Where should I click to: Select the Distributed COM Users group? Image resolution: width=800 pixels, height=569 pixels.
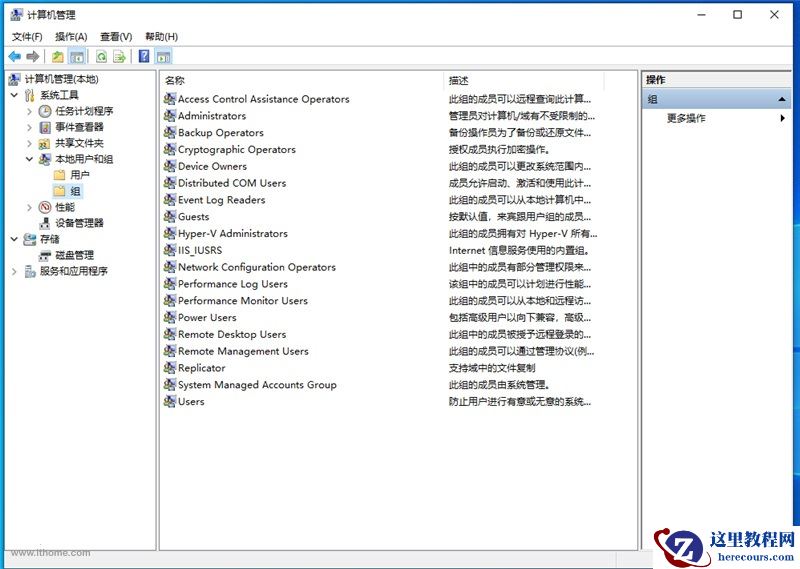[x=232, y=183]
